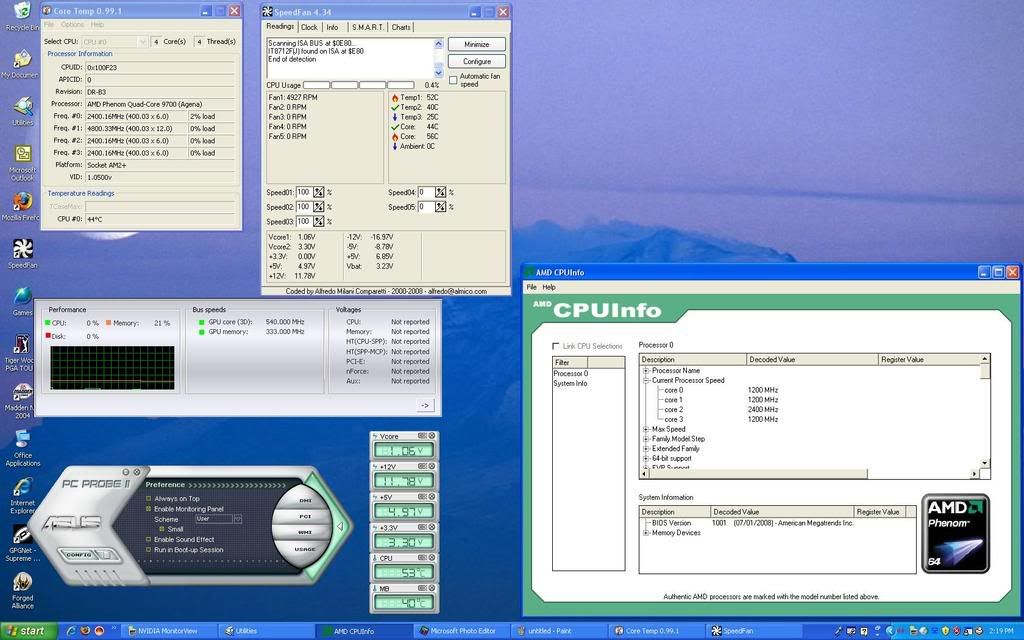The width and height of the screenshot is (1024, 640).
Task: Toggle Enable Sound Effect in PC Probe
Action: click(x=149, y=539)
